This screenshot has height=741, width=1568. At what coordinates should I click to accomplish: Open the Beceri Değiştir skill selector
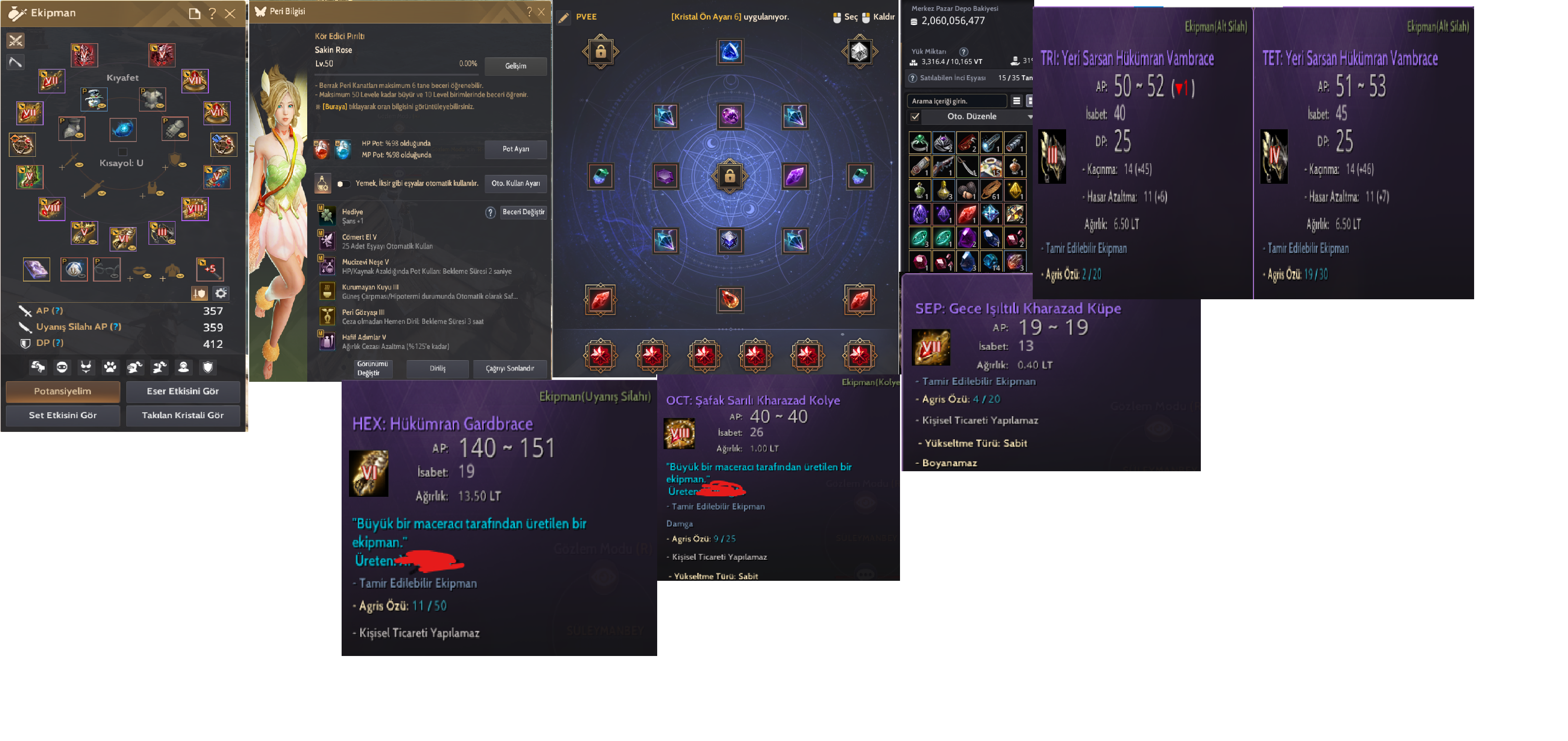pyautogui.click(x=523, y=212)
